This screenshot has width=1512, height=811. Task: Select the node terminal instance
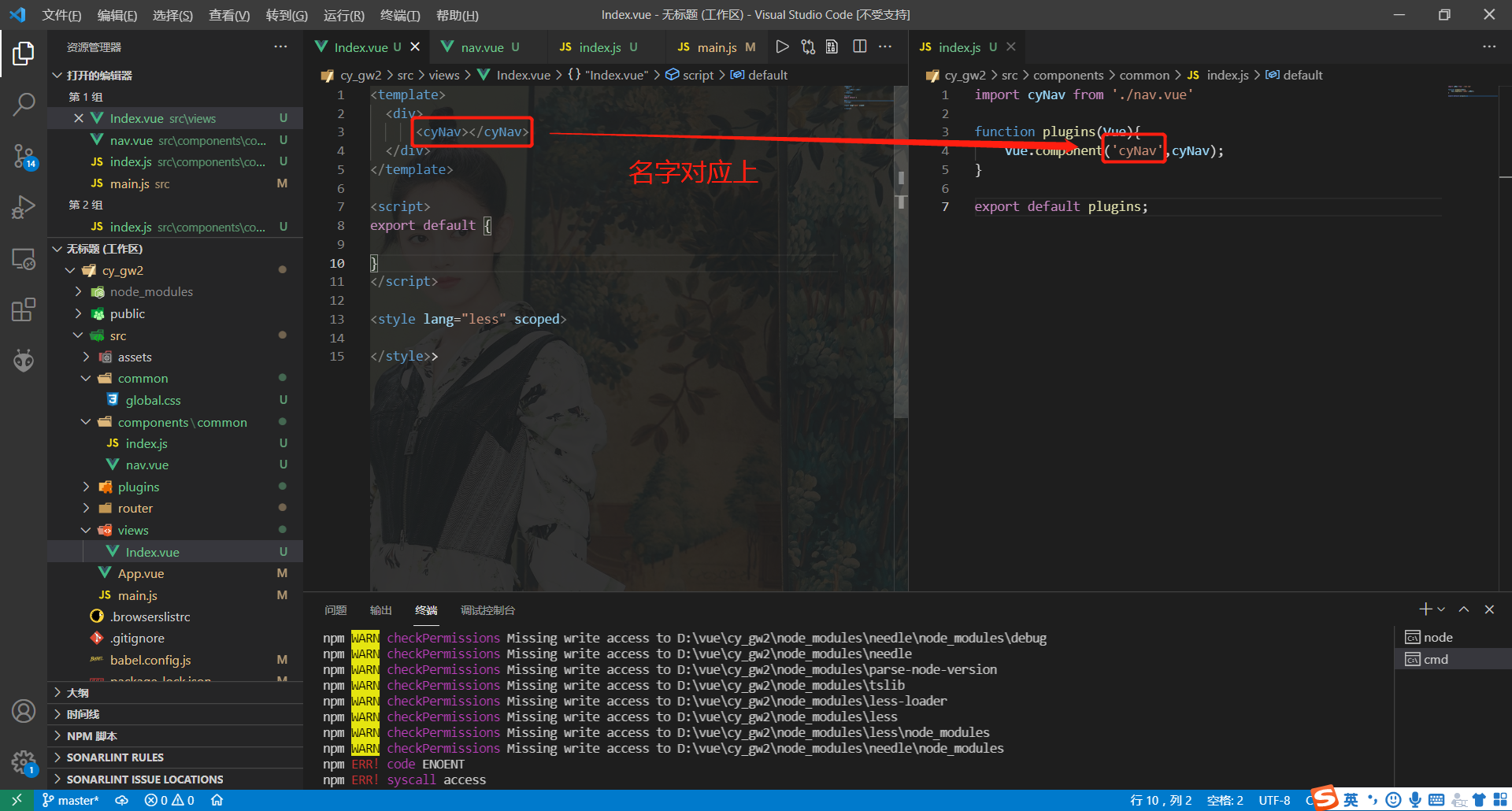[x=1454, y=638]
